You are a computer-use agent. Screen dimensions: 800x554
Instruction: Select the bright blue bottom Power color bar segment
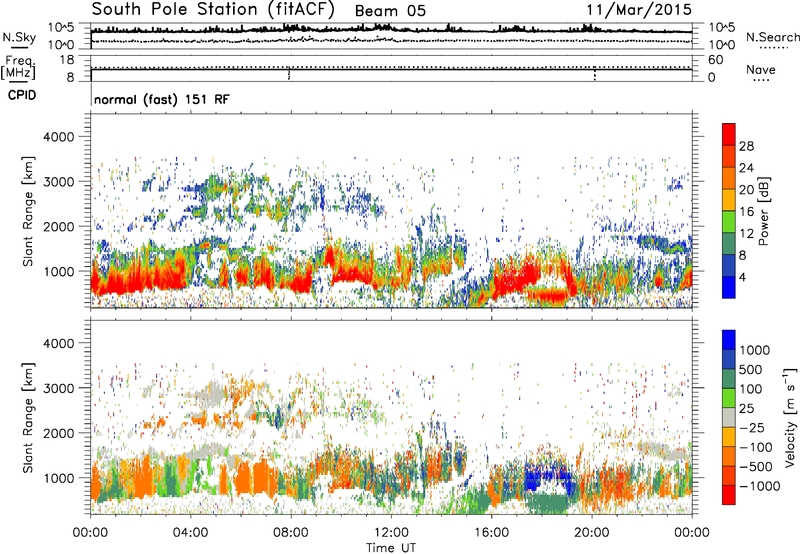(729, 288)
